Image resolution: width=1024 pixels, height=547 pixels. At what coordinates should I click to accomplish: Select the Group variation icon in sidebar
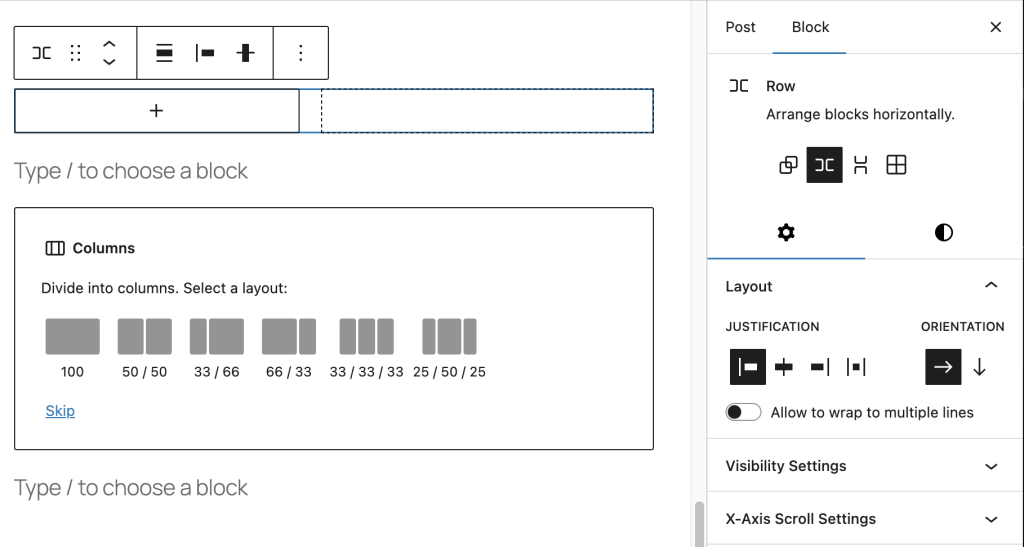(x=788, y=165)
